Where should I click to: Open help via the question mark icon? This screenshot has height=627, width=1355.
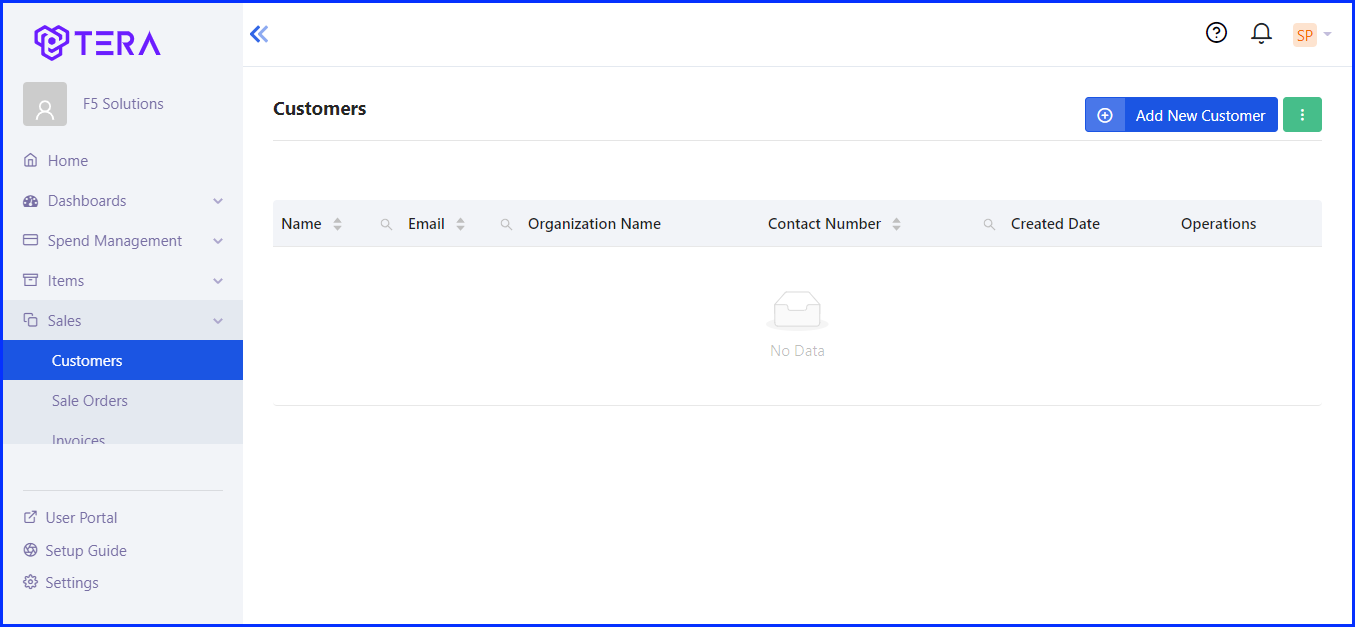(1216, 33)
